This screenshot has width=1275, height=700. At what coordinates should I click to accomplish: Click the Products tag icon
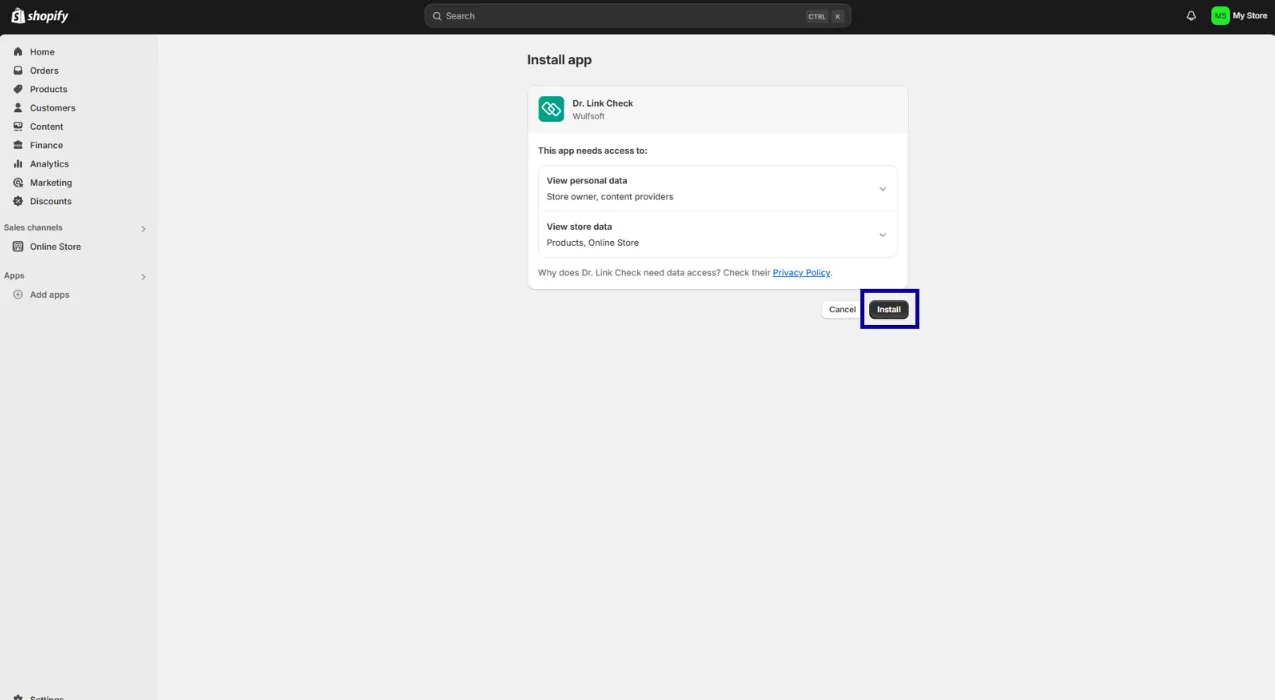18,89
